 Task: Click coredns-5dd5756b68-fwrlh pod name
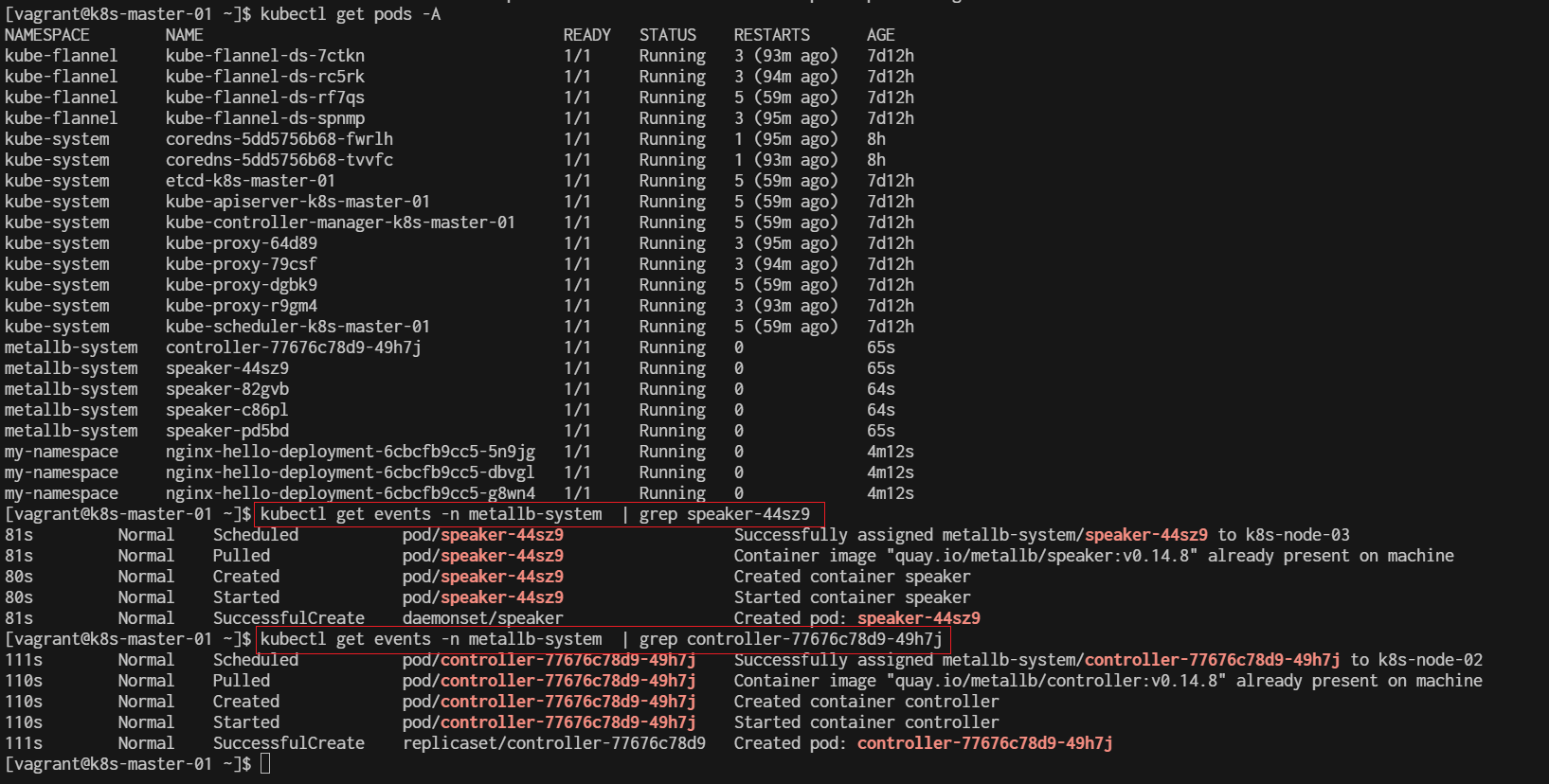point(279,139)
